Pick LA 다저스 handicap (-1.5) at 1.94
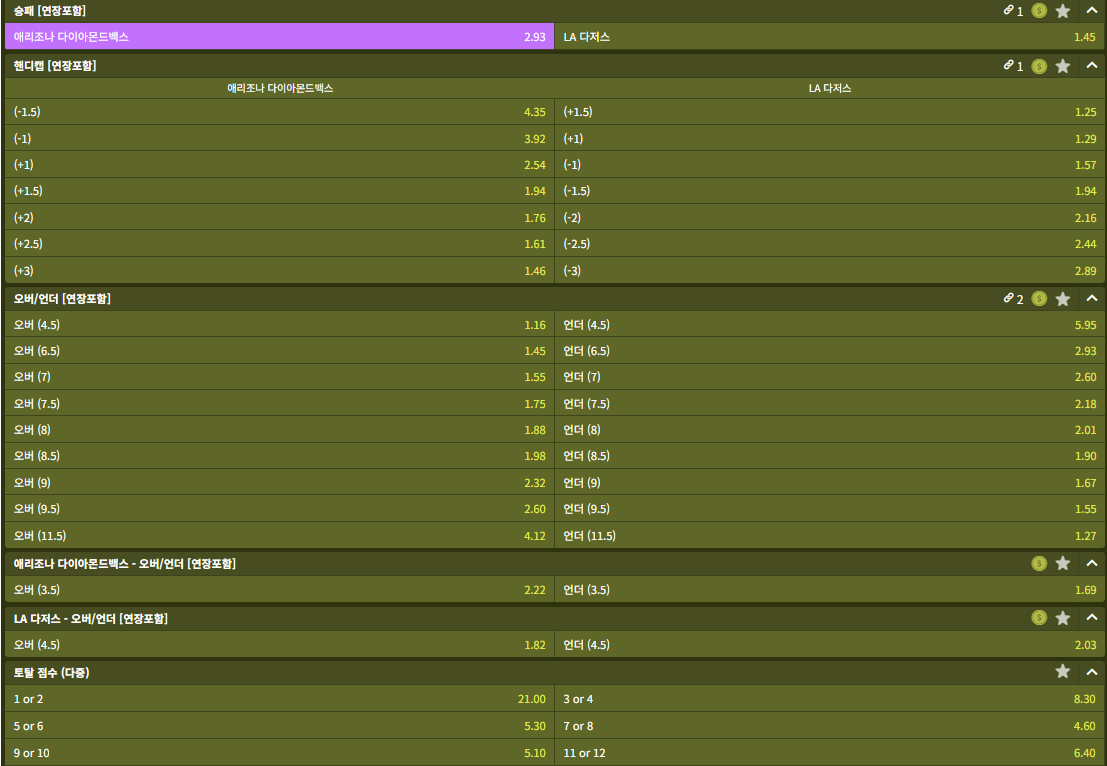 point(830,191)
